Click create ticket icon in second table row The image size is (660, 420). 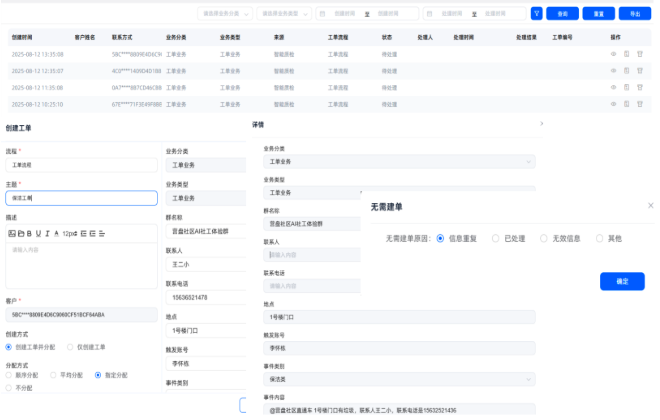[x=626, y=70]
